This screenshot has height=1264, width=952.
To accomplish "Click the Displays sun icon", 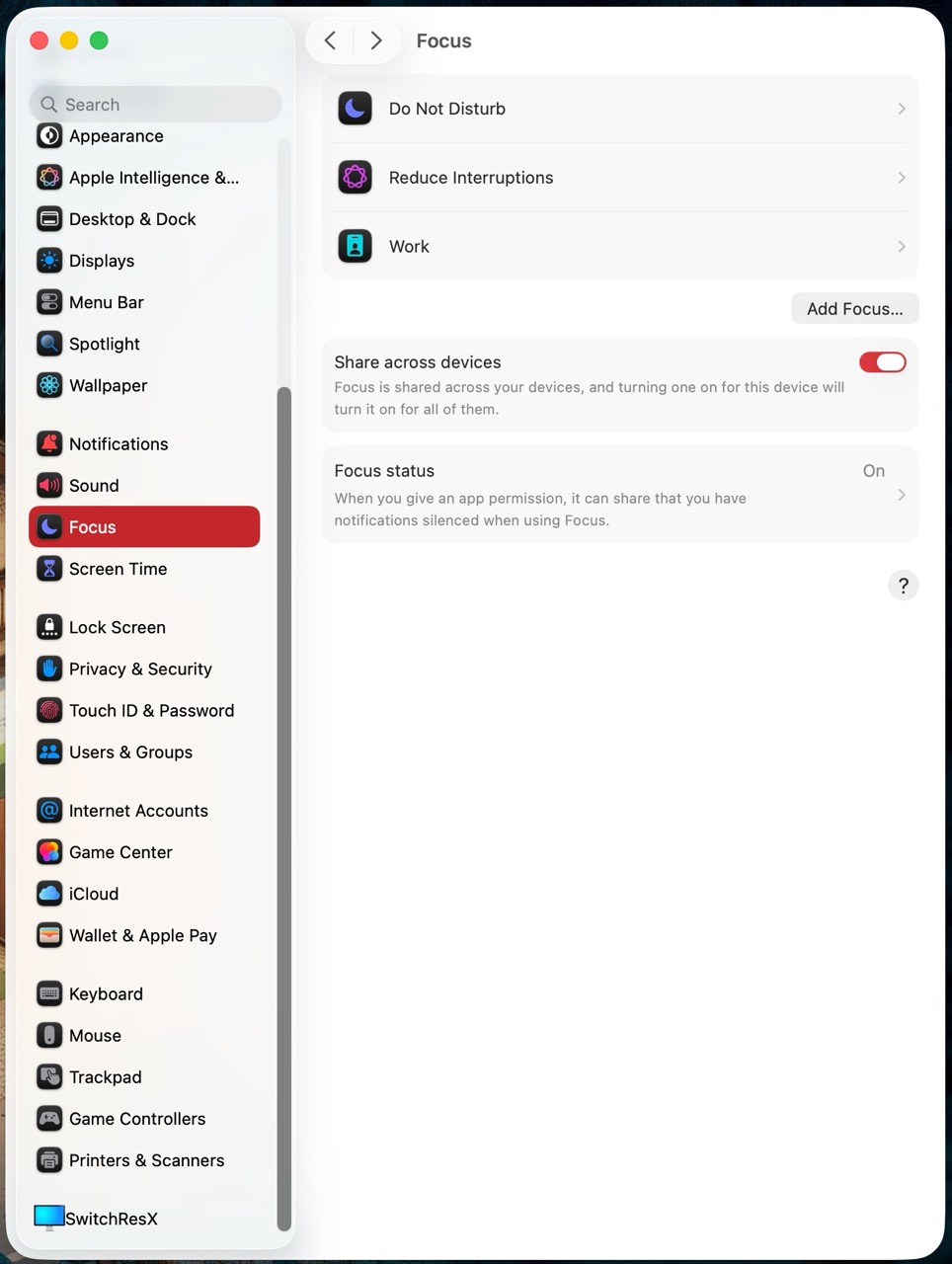I will click(49, 261).
